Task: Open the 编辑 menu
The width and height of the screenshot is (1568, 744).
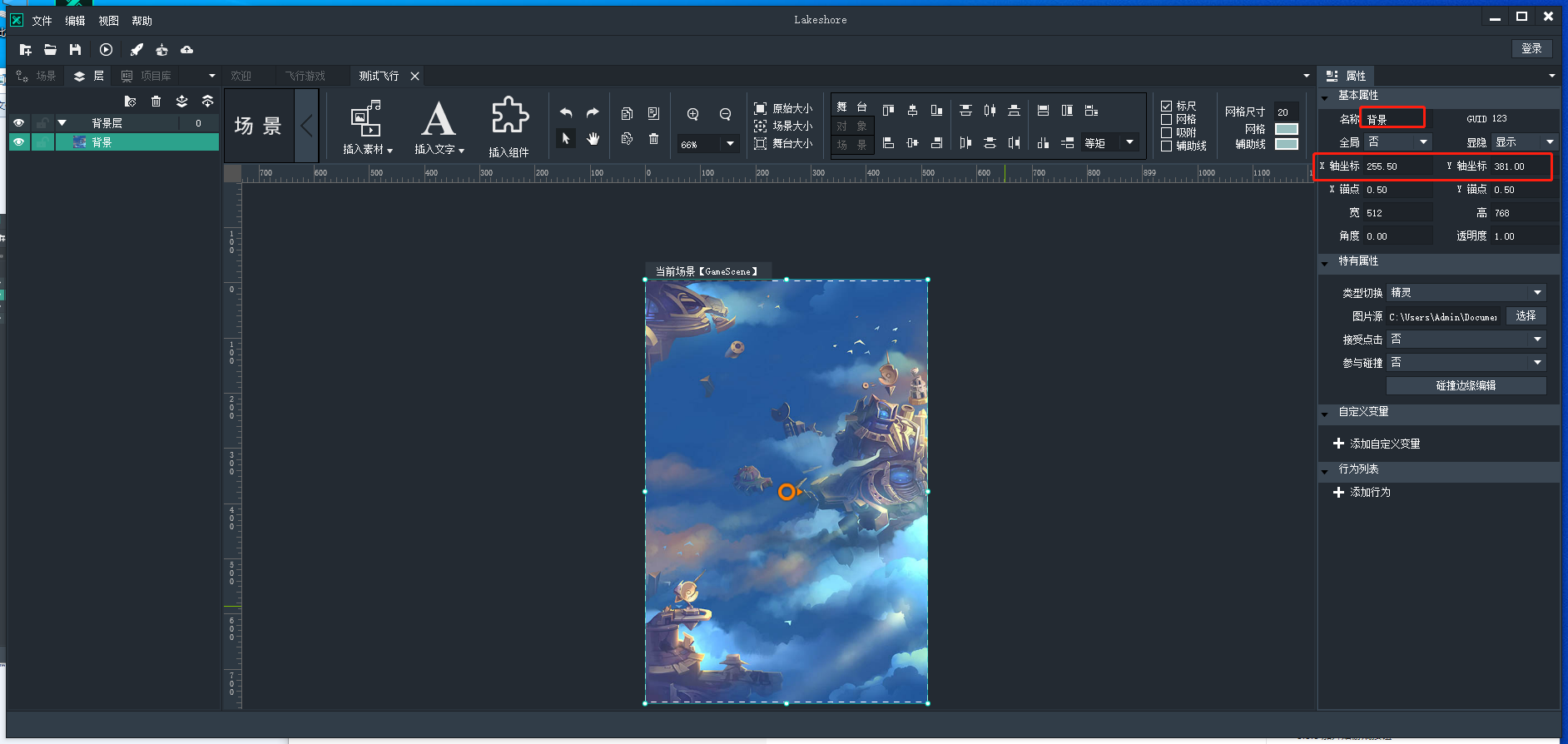Action: coord(75,21)
